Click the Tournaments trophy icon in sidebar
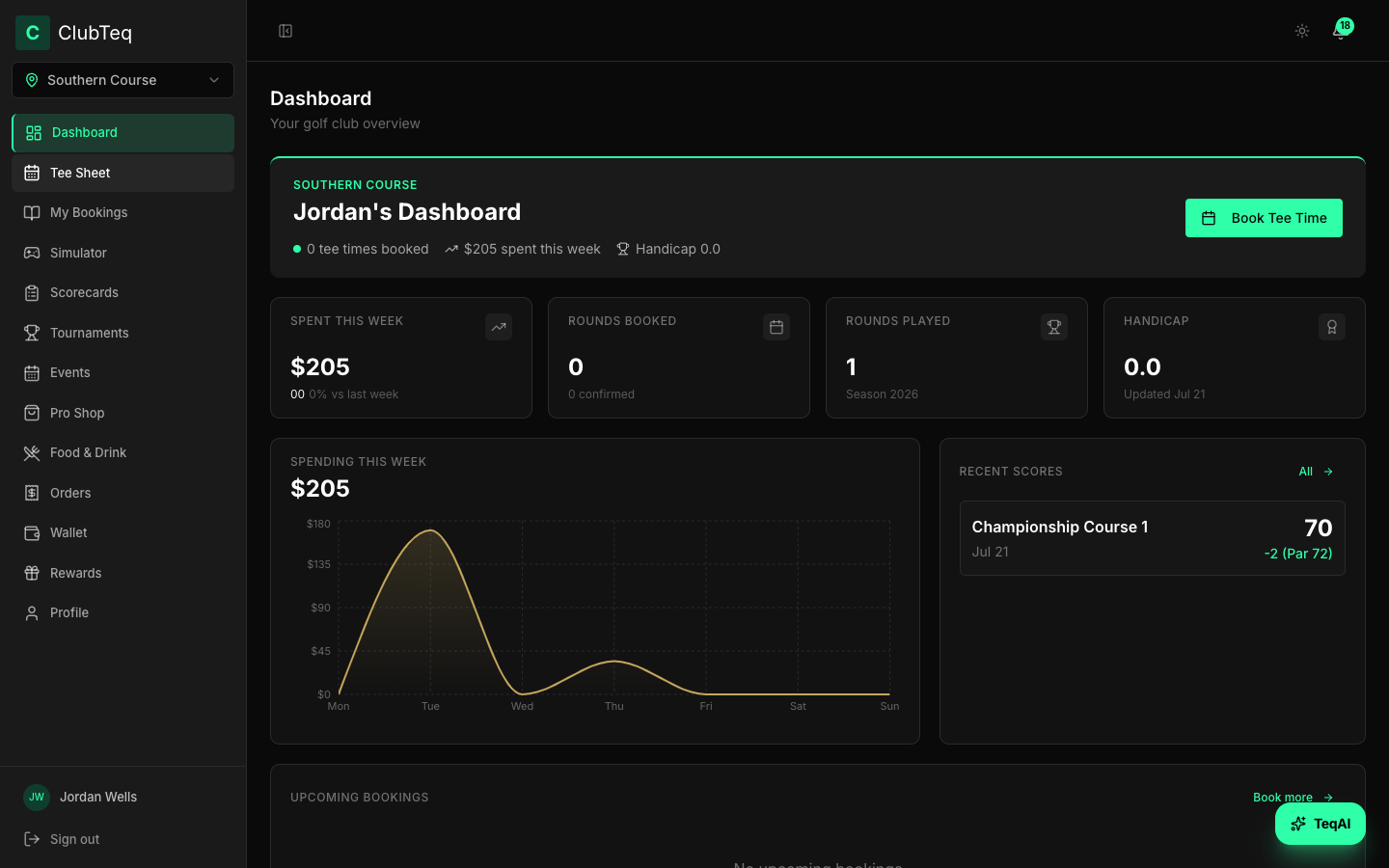1389x868 pixels. coord(32,333)
